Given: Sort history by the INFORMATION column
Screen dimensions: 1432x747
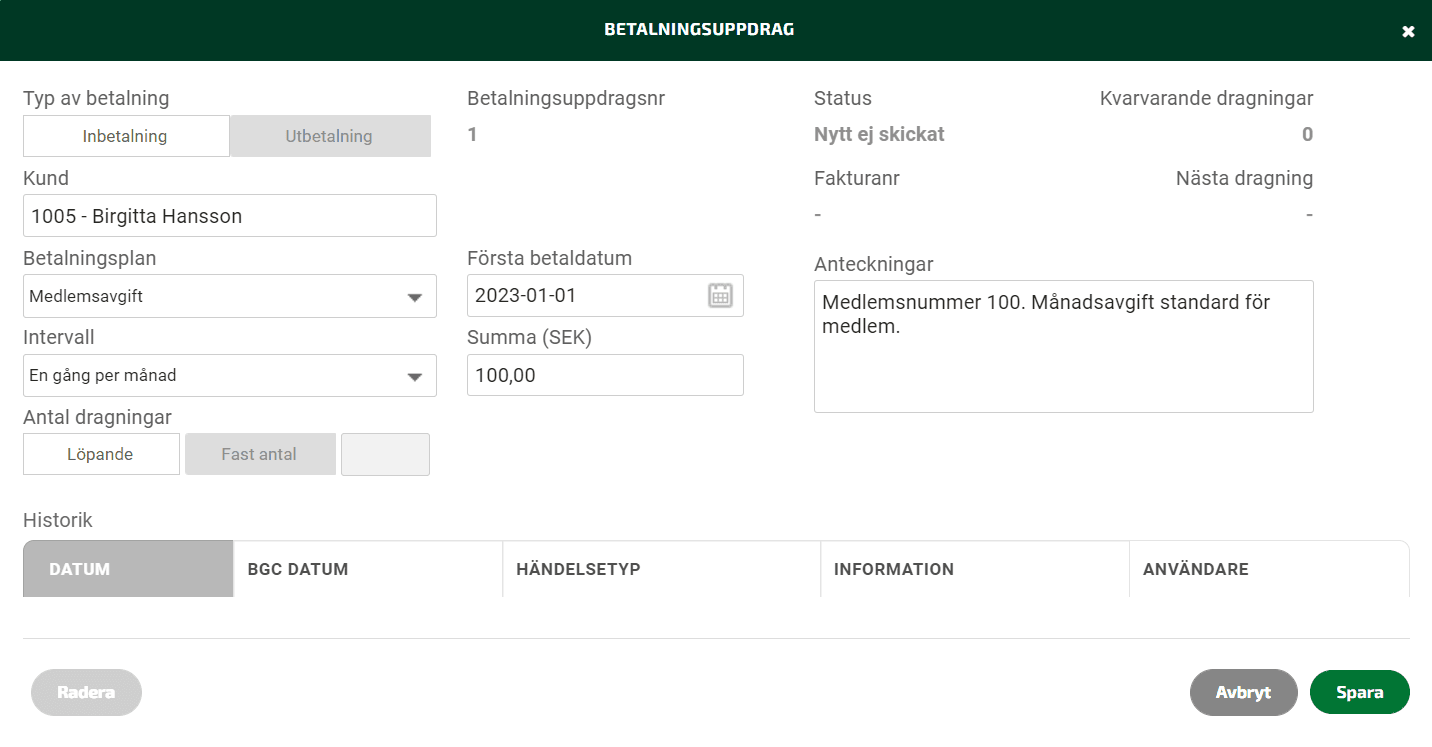Looking at the screenshot, I should click(x=975, y=569).
